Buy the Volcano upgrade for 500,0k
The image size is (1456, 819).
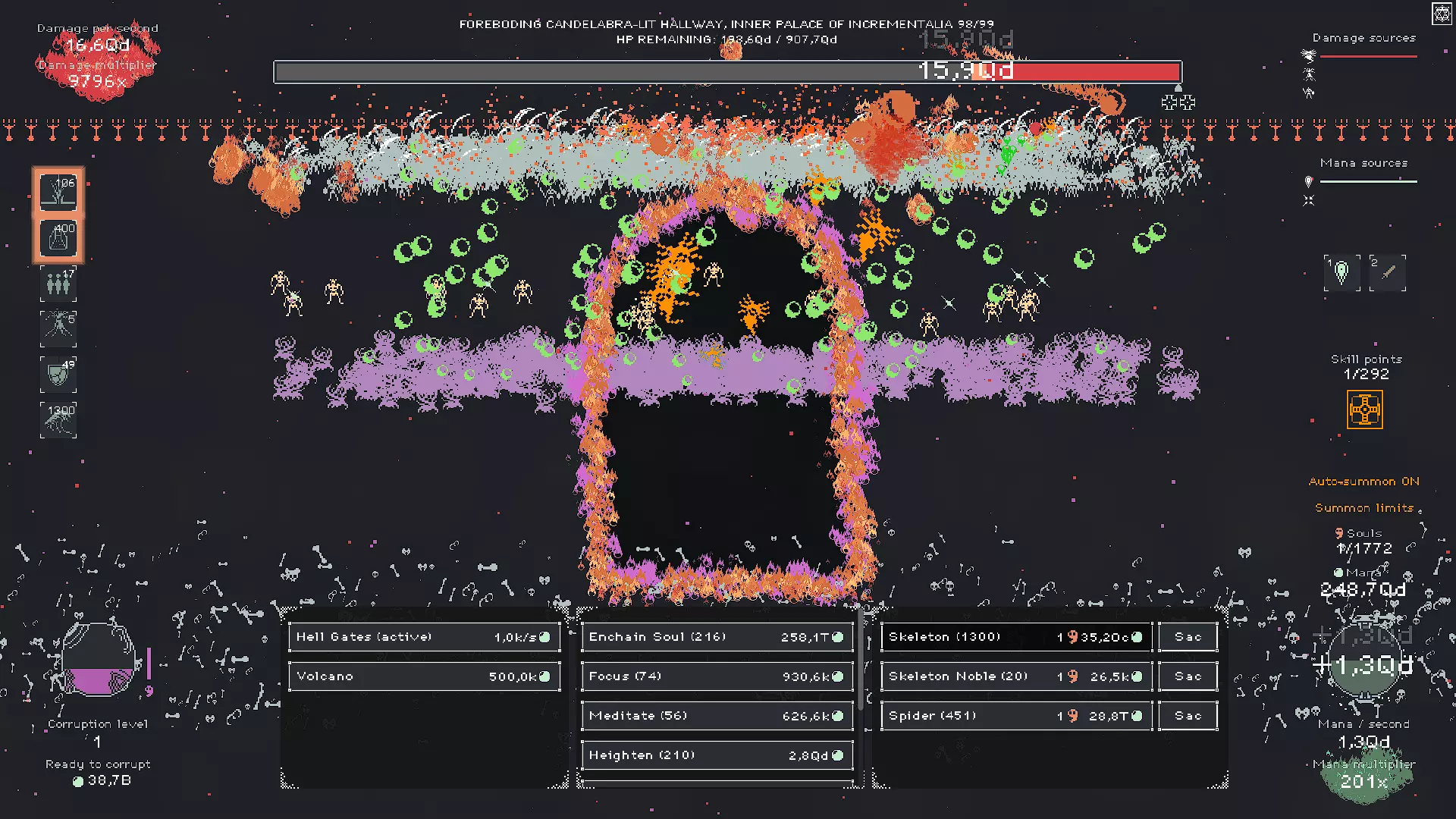click(x=424, y=676)
